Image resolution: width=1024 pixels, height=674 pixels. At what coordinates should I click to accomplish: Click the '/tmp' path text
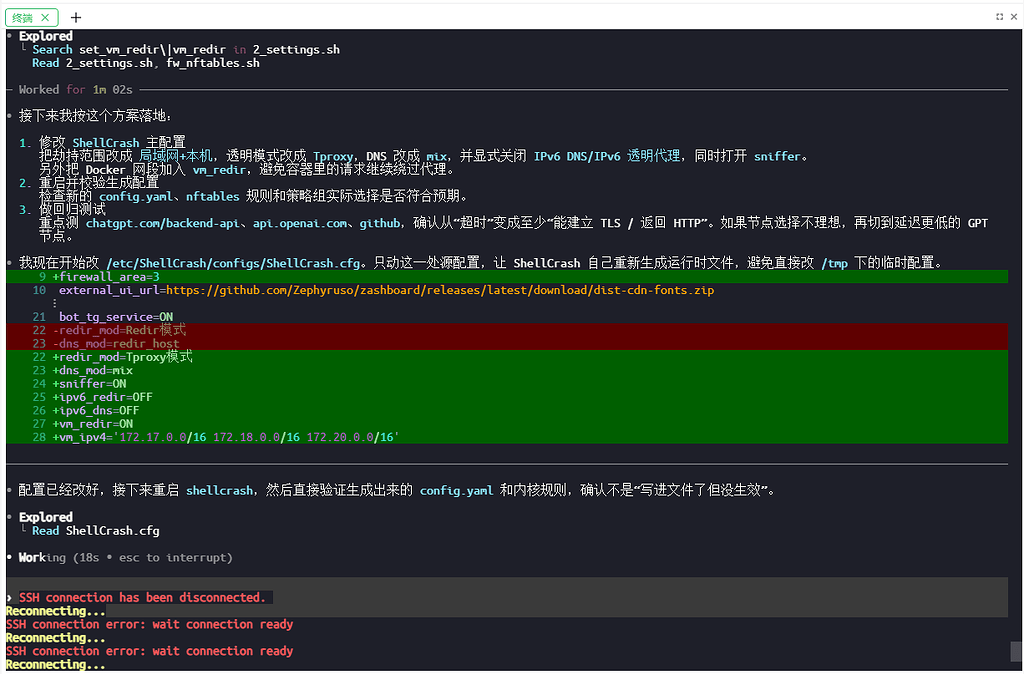pos(835,263)
